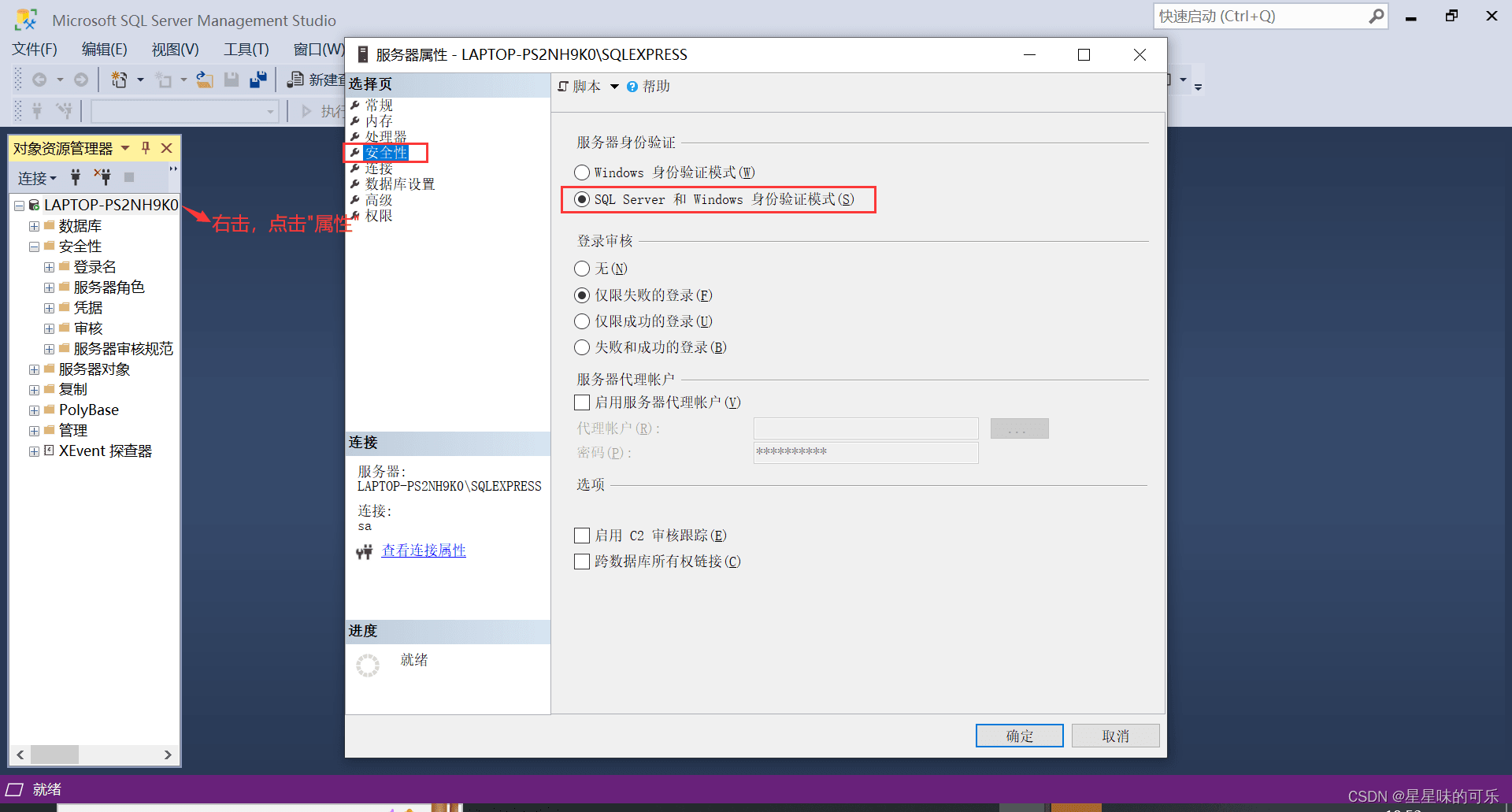The width and height of the screenshot is (1512, 812).
Task: Collapse the LAPTOP-PS2NH9K0 server node
Action: pos(19,206)
